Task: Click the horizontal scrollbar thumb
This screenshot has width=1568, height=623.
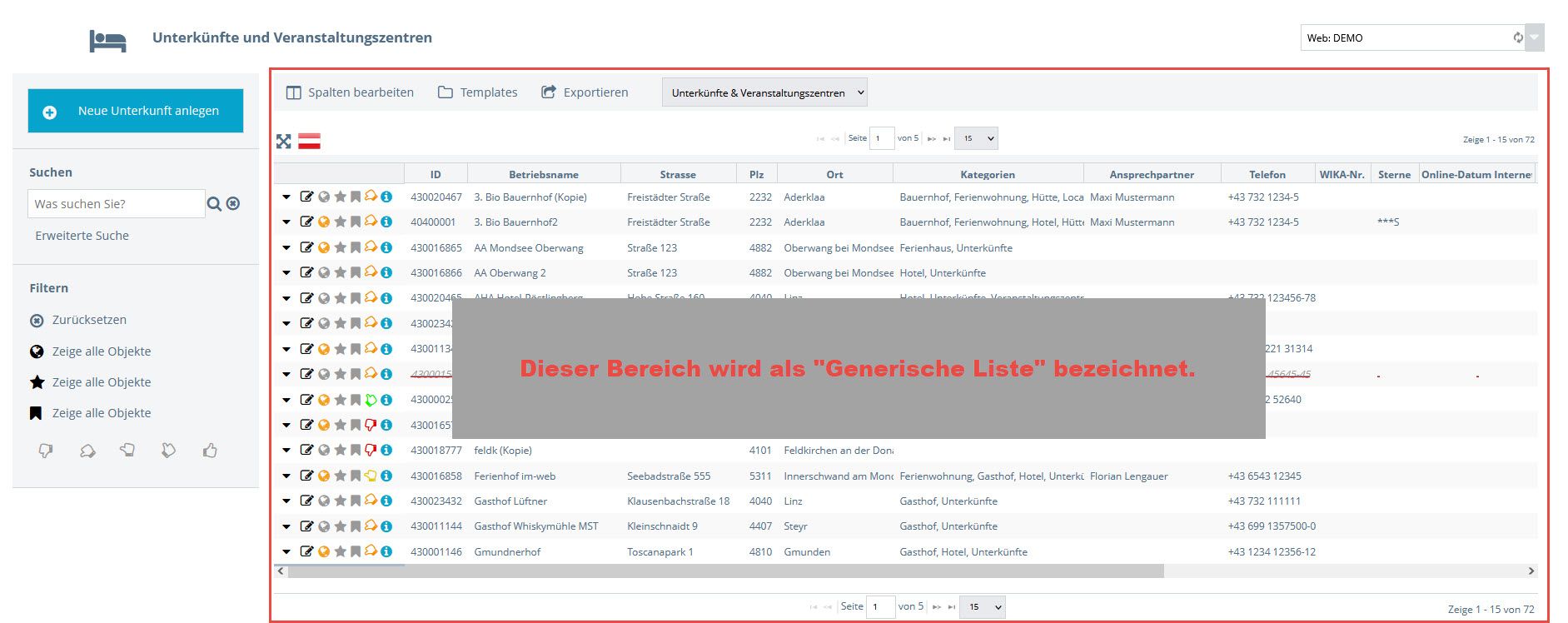Action: coord(725,571)
